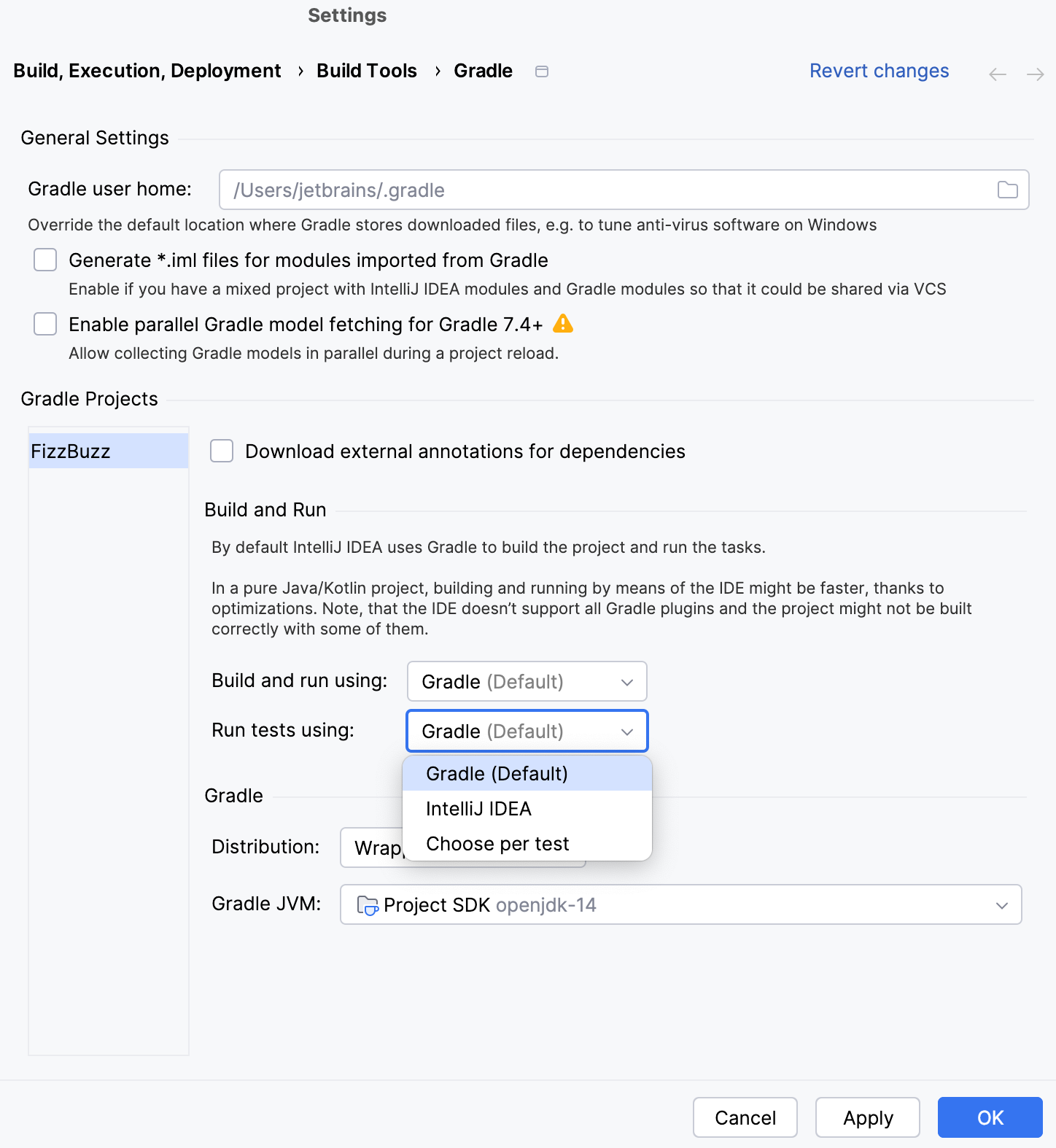Select IntelliJ IDEA for running tests
This screenshot has width=1056, height=1148.
[x=478, y=808]
